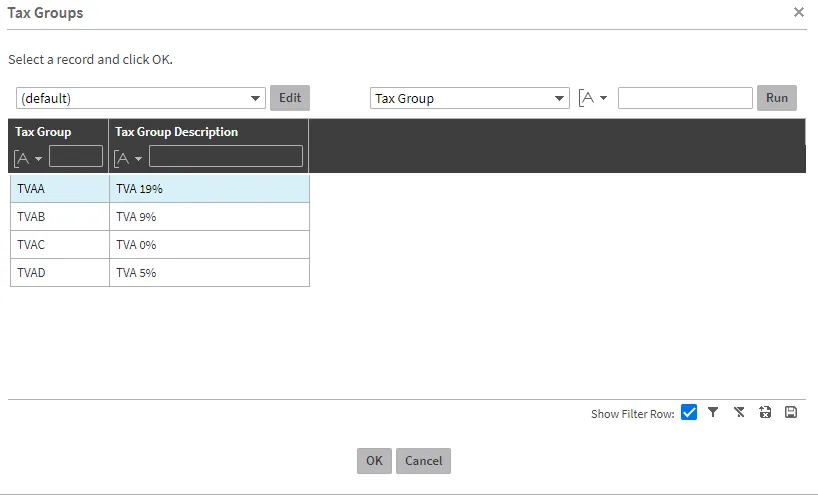Uncheck the Show Filter Row checkbox
The height and width of the screenshot is (495, 818).
(x=689, y=413)
